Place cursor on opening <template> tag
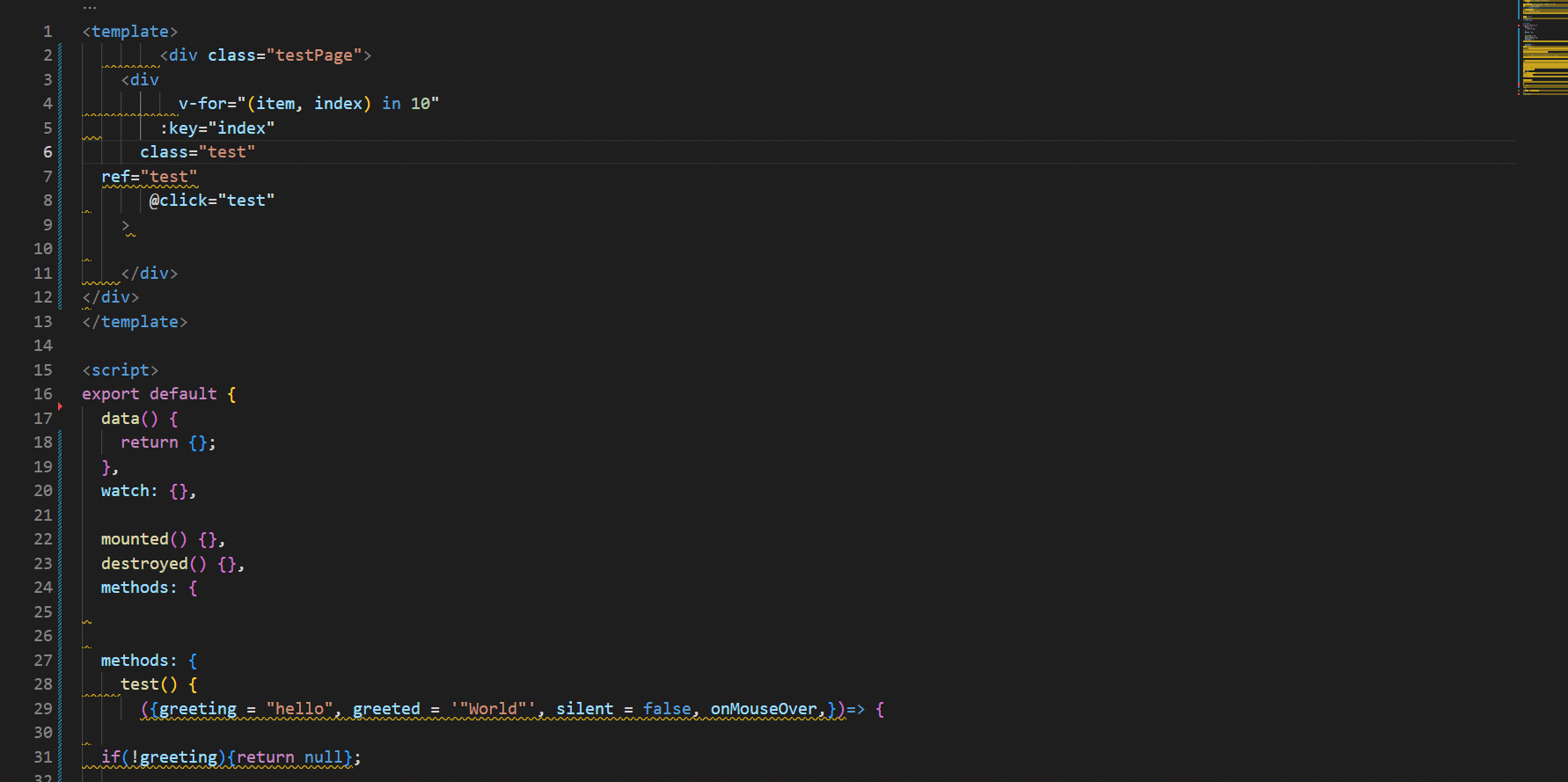This screenshot has height=782, width=1568. click(x=130, y=32)
